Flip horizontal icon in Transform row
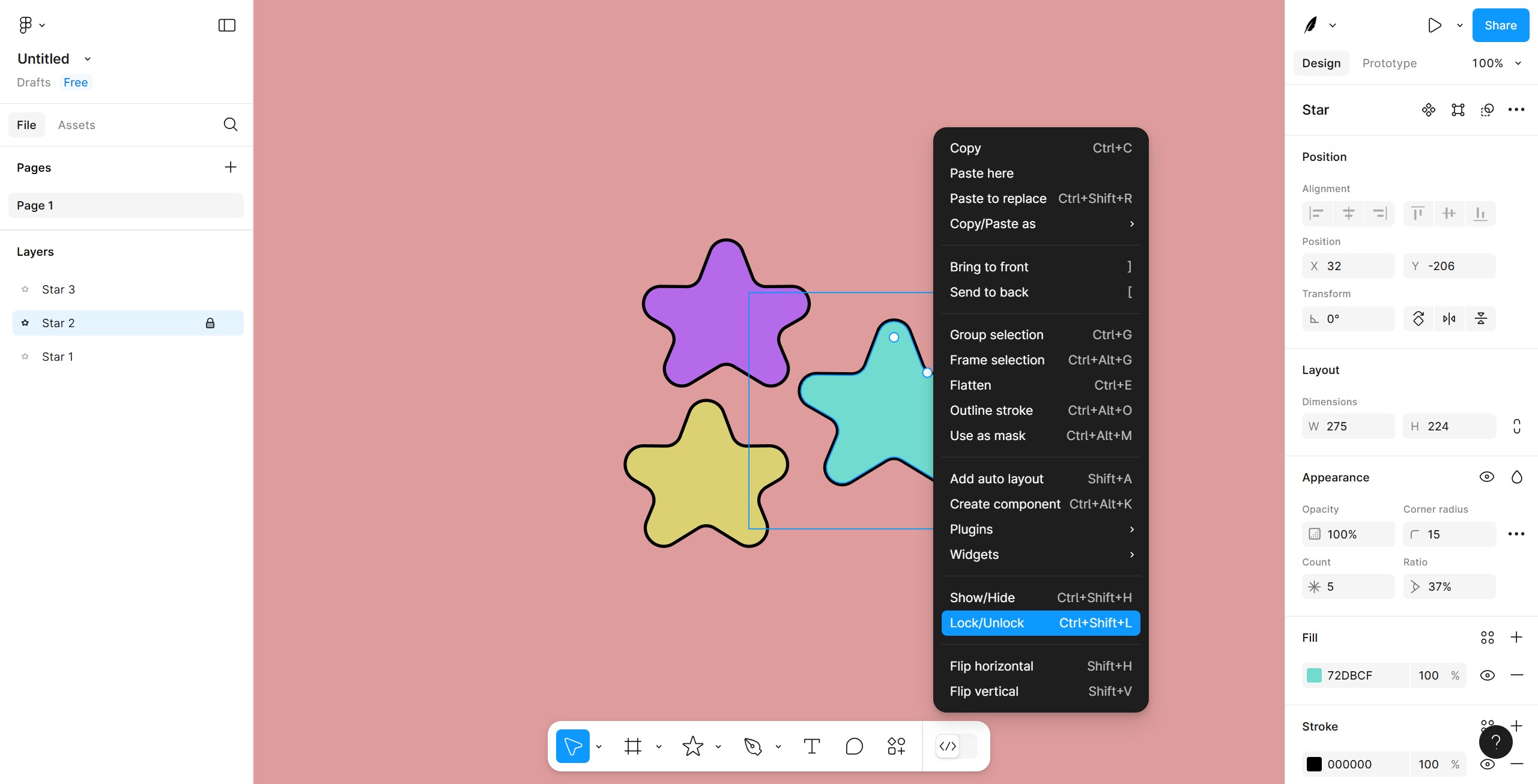The height and width of the screenshot is (784, 1538). click(1449, 319)
